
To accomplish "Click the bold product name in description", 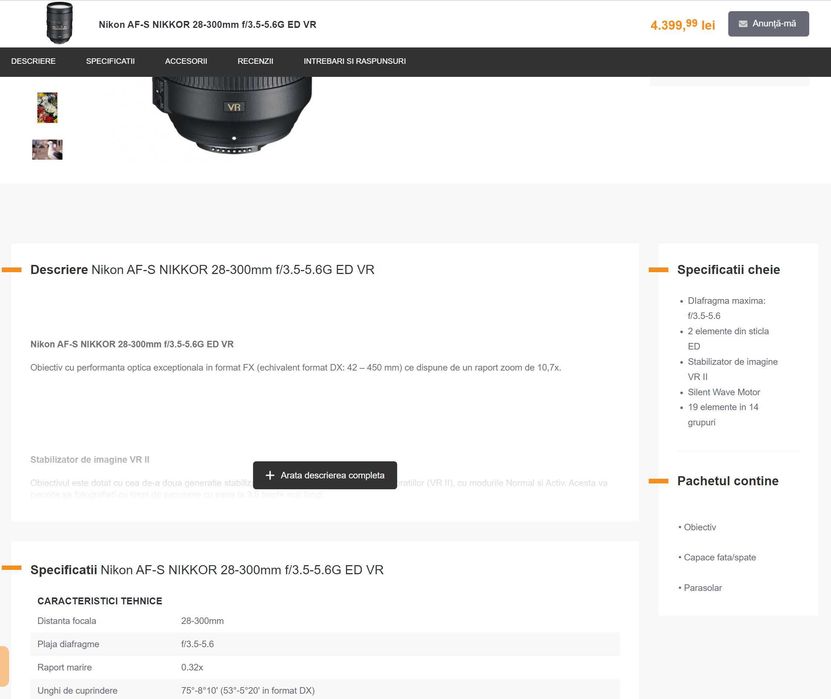I will 132,344.
